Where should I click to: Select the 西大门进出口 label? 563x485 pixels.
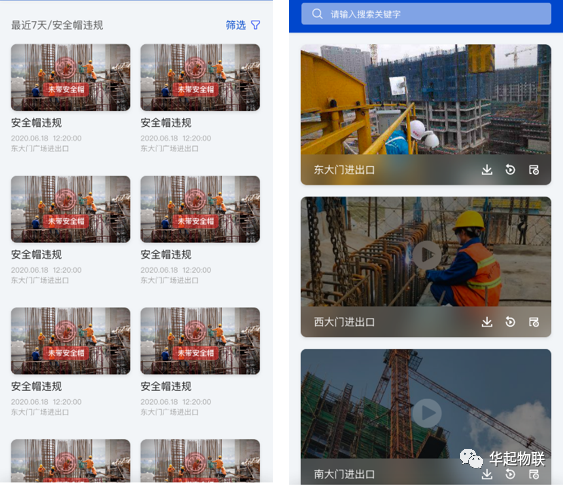[344, 322]
